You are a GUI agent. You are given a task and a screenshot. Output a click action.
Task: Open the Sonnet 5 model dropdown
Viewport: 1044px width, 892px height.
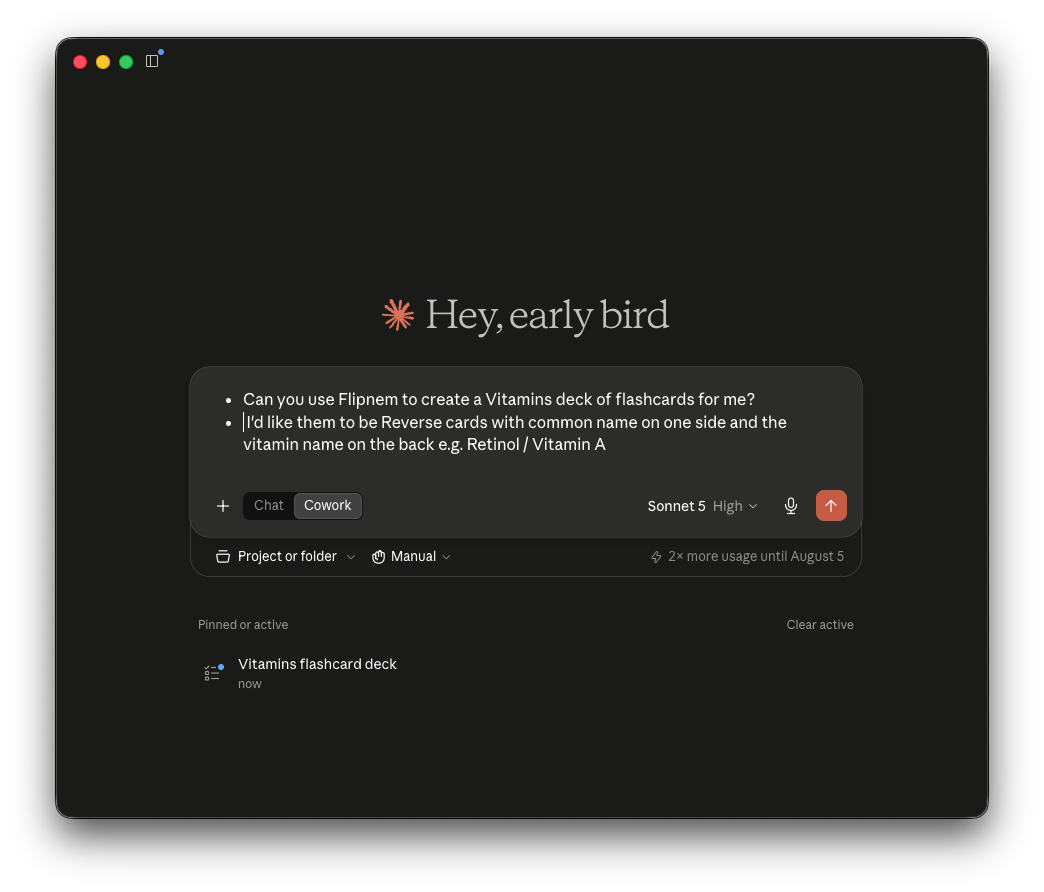[702, 506]
